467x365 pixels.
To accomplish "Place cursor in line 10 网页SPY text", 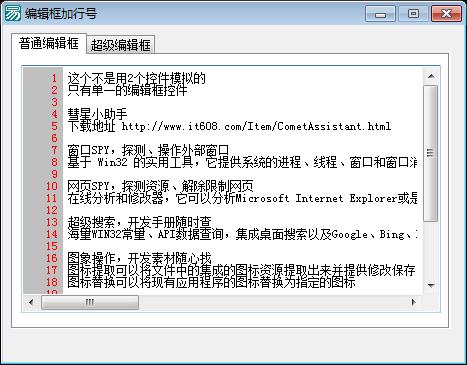I will (x=88, y=186).
